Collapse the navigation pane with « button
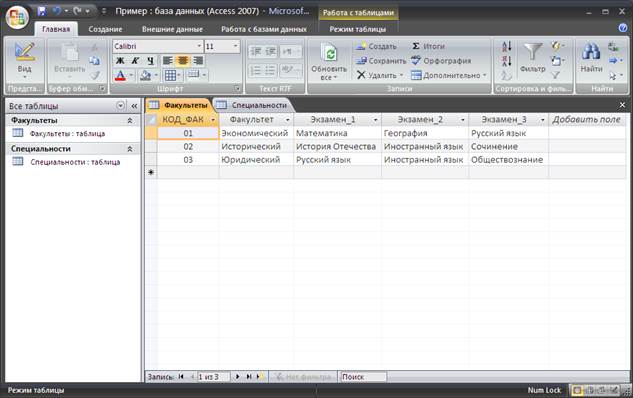The width and height of the screenshot is (633, 398). click(134, 106)
